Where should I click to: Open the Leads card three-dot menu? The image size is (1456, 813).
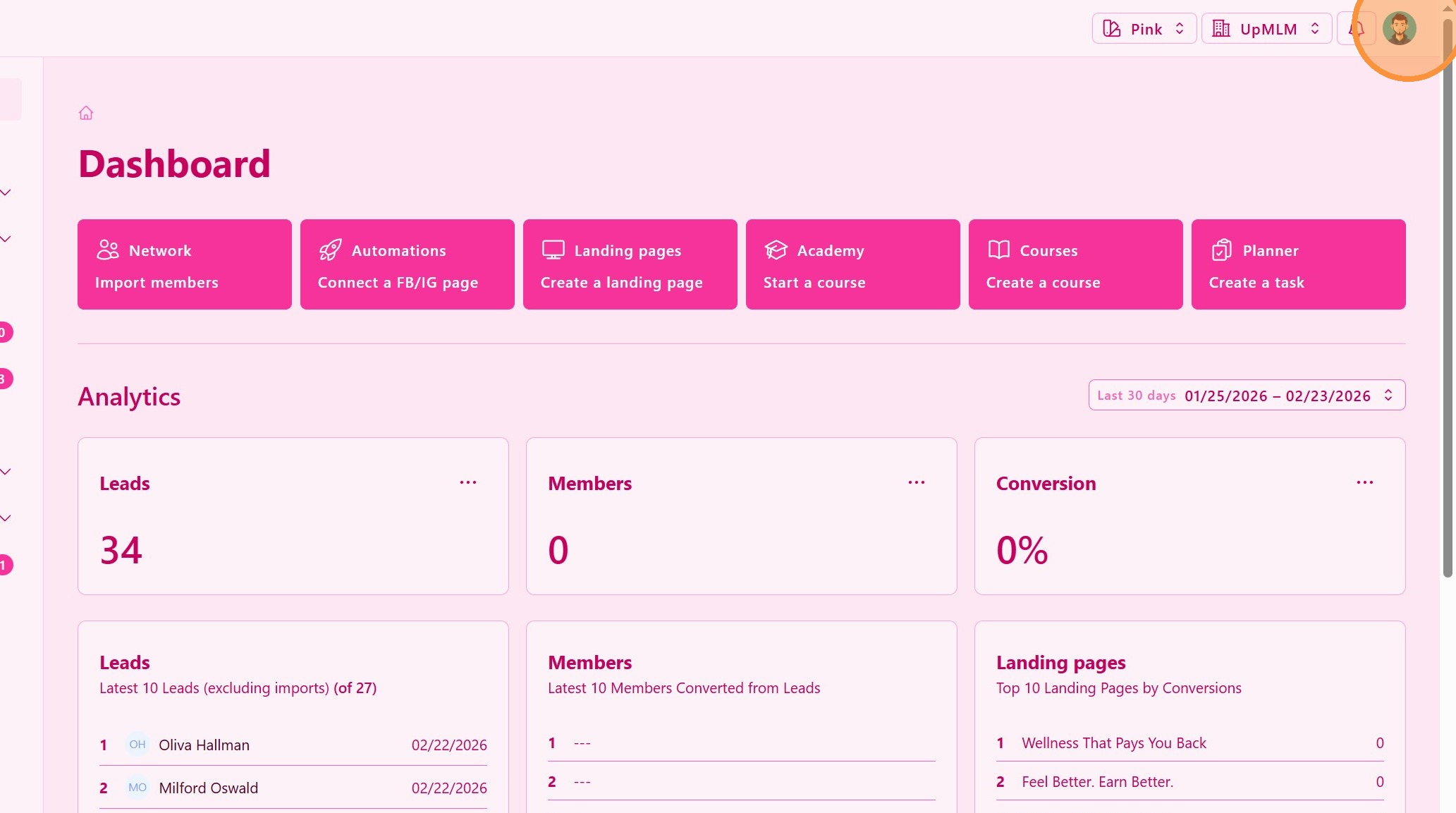pyautogui.click(x=468, y=483)
